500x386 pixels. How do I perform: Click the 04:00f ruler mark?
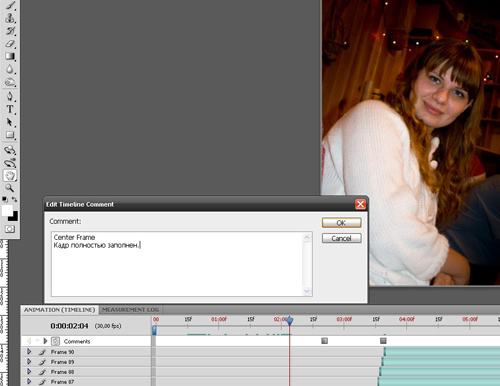[x=407, y=319]
